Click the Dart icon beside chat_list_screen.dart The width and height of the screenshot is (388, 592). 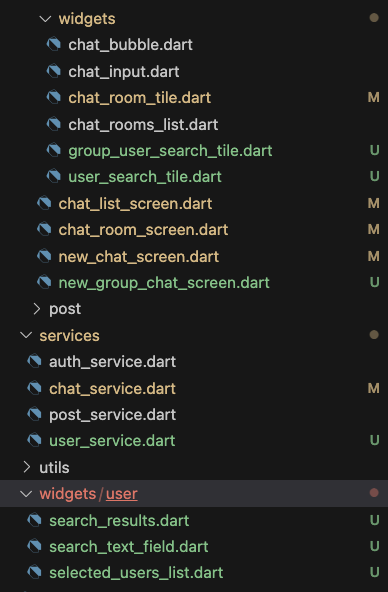coord(44,203)
